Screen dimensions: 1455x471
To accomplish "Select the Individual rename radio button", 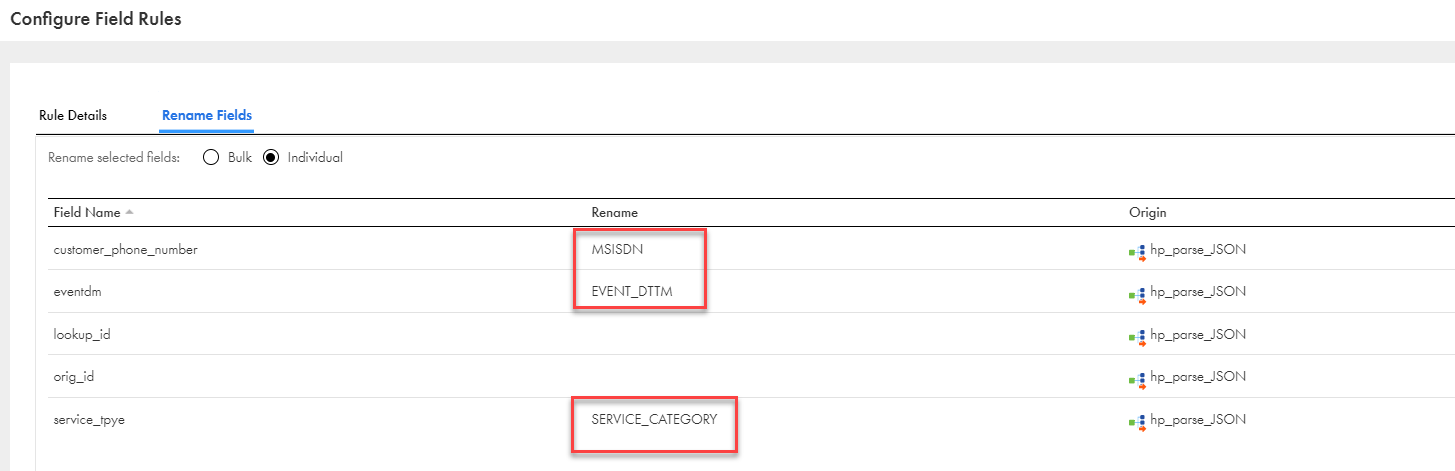I will click(270, 158).
